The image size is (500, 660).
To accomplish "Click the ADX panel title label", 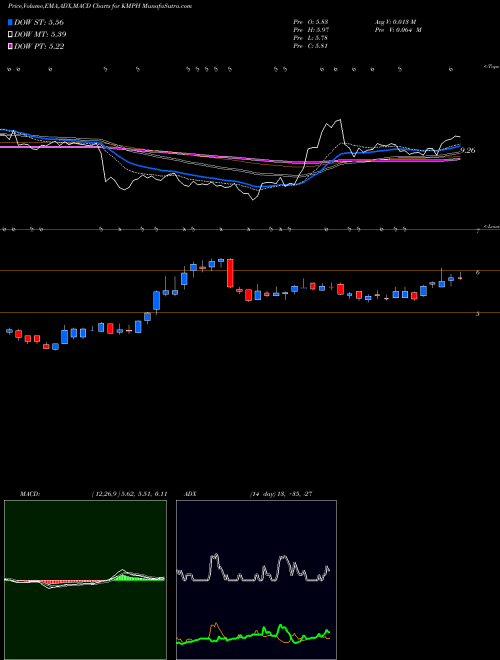I will (190, 494).
